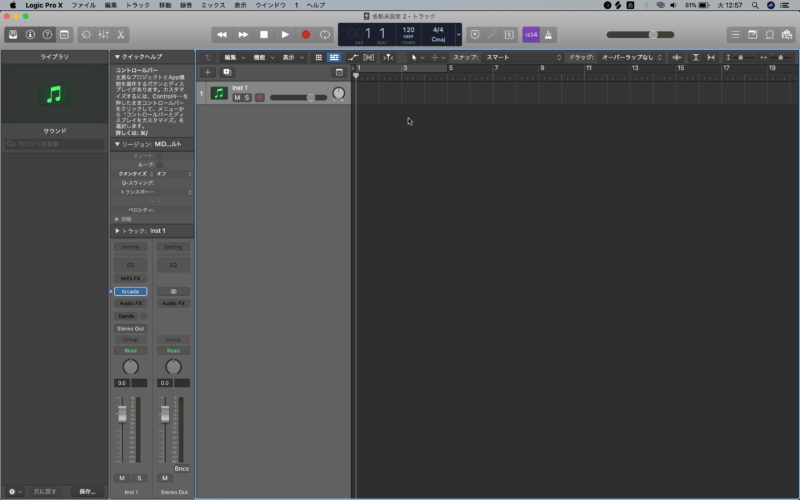Viewport: 800px width, 500px height.
Task: Open the 編集 menu in tracks area
Action: coord(232,57)
